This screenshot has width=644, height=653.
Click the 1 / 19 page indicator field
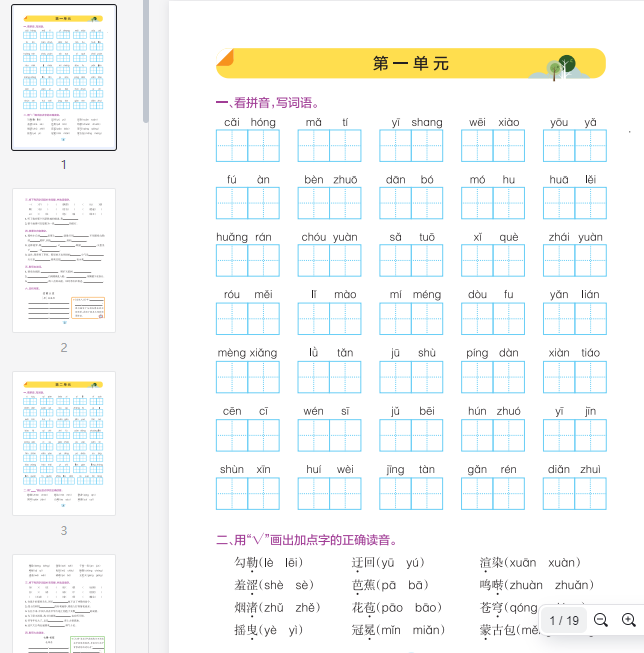pos(564,621)
